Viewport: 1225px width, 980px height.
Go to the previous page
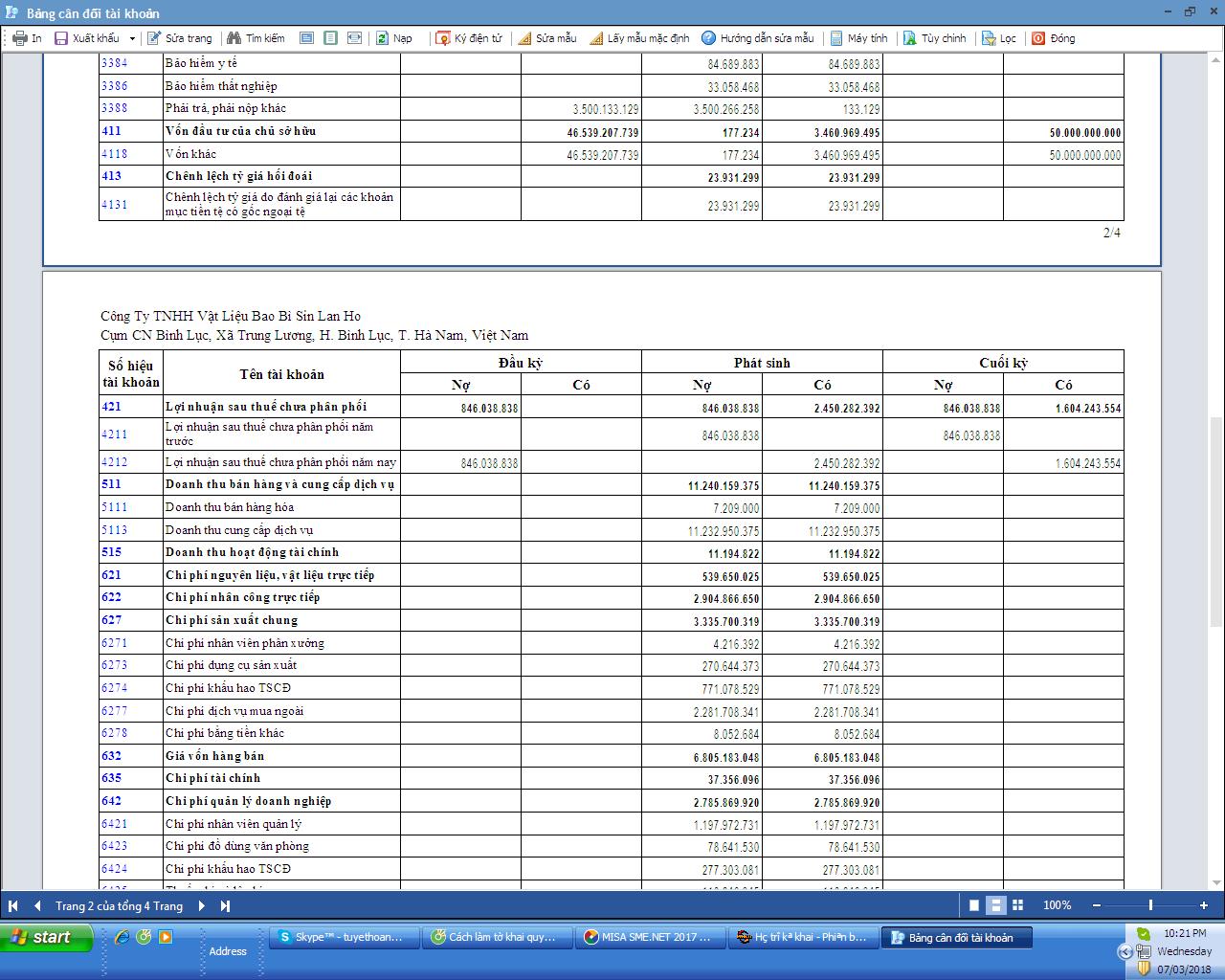pos(37,905)
